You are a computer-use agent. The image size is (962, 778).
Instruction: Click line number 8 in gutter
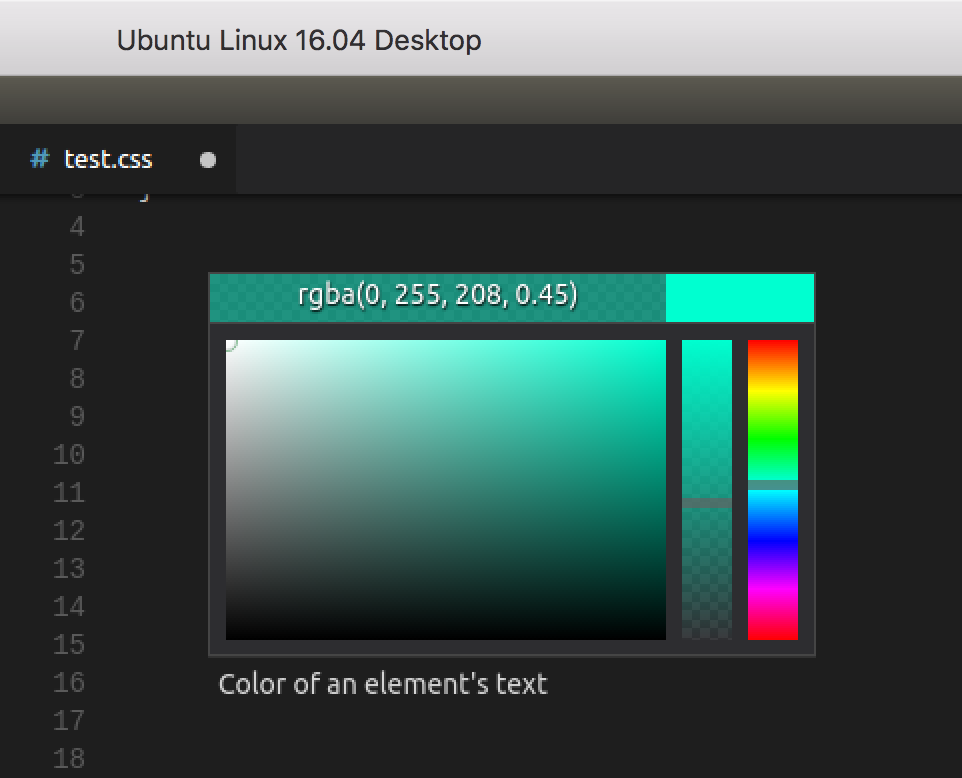coord(77,379)
